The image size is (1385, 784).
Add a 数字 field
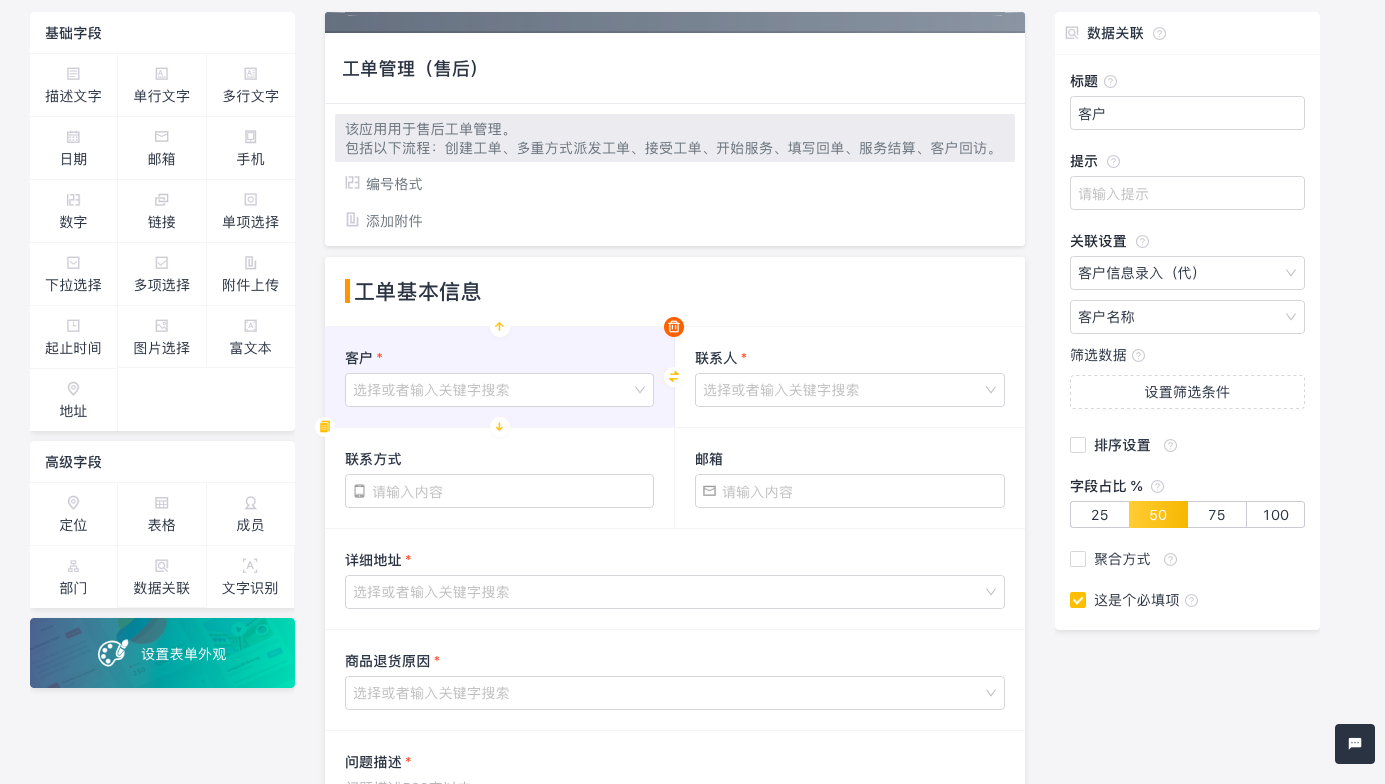click(x=73, y=211)
